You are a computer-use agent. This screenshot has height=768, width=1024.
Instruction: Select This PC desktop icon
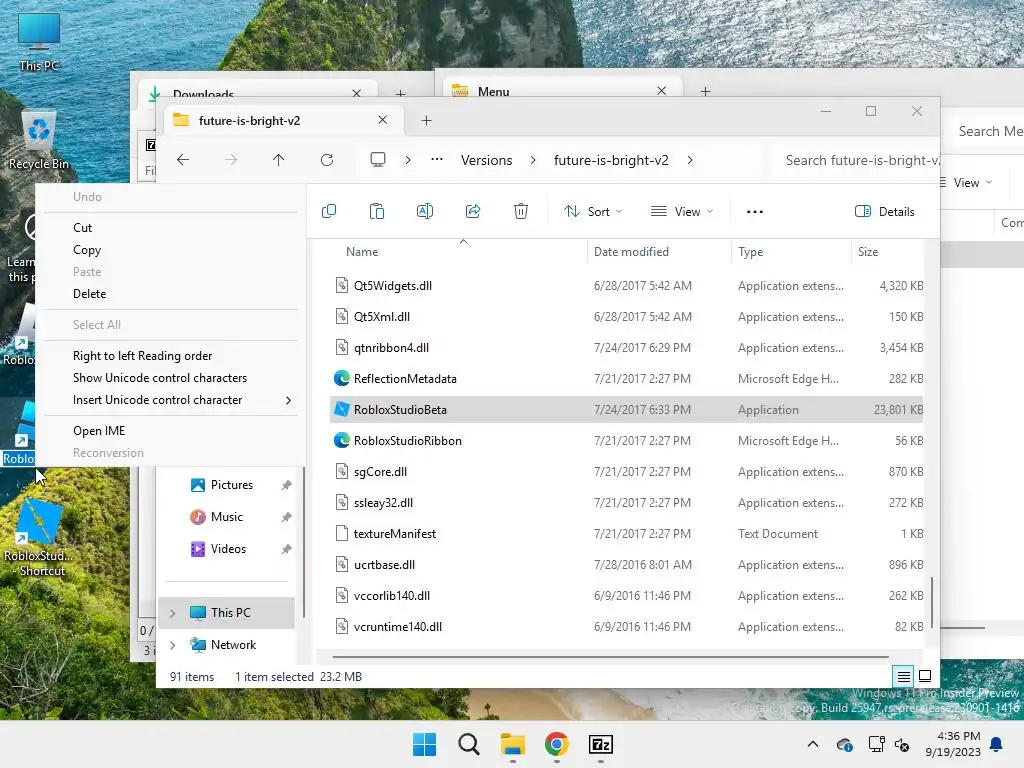pyautogui.click(x=39, y=42)
